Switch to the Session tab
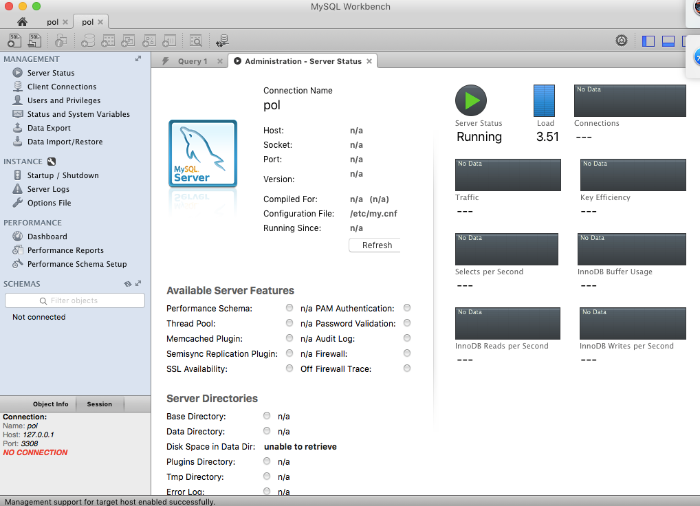The image size is (700, 506). [100, 404]
